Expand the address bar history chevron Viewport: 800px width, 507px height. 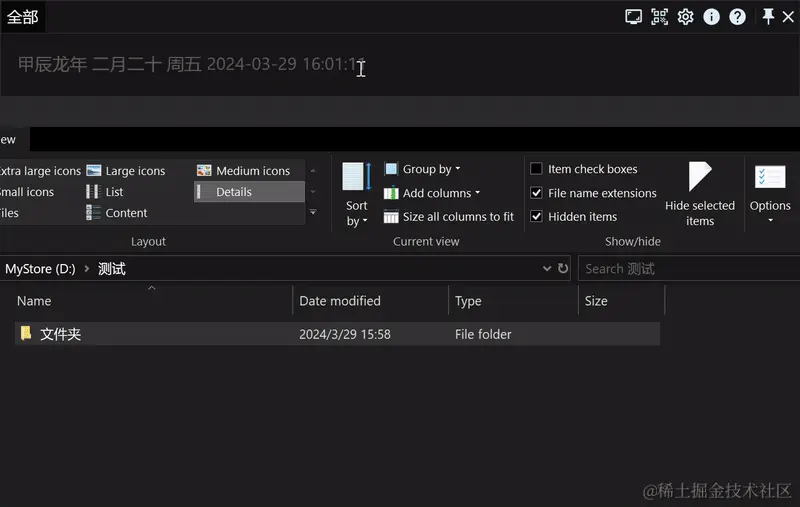[547, 268]
